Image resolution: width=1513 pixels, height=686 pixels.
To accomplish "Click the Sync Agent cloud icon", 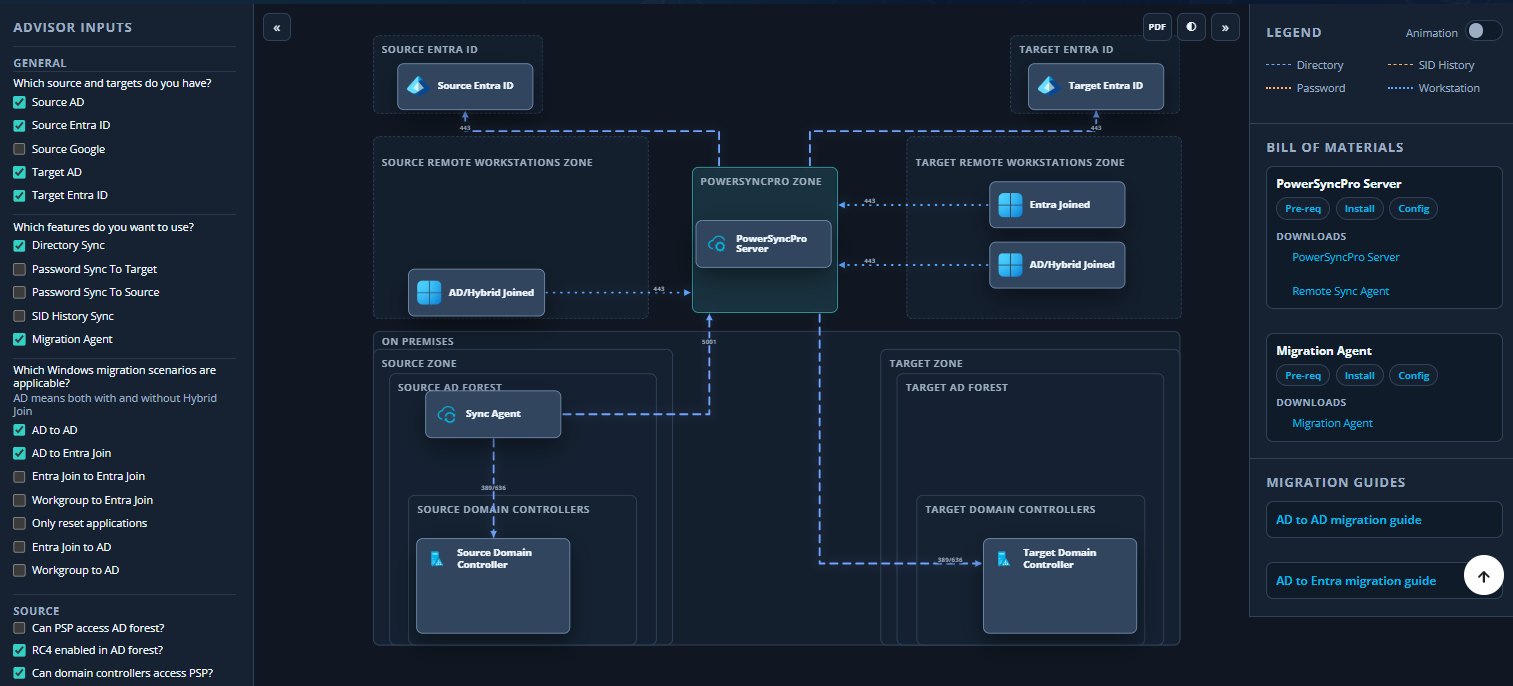I will (x=447, y=414).
